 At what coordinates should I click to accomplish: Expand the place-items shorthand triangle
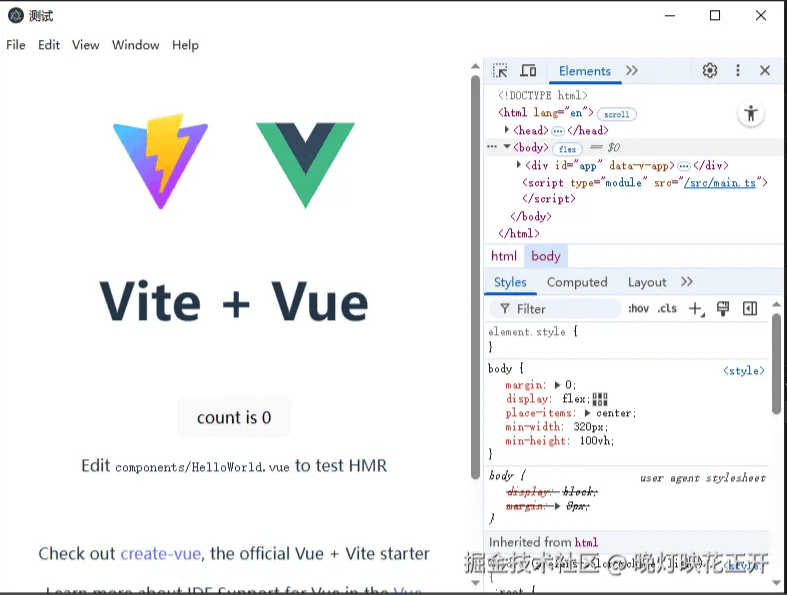click(587, 413)
